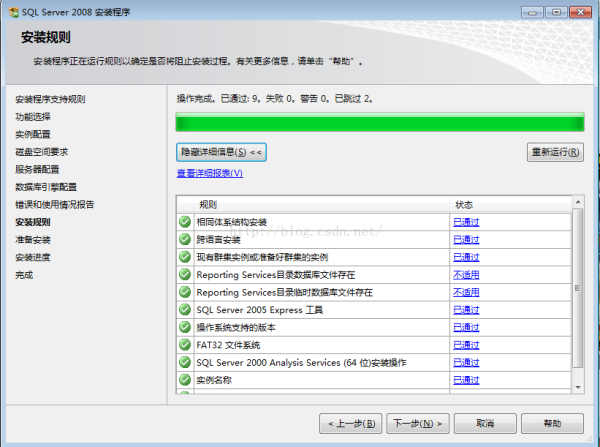Go back with 上一步(B) button
600x447 pixels.
351,423
